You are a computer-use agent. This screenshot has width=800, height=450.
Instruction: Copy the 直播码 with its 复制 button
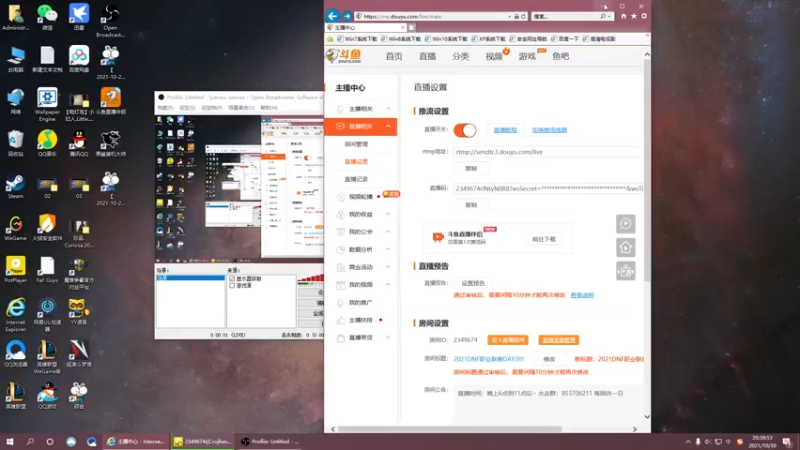pyautogui.click(x=471, y=205)
